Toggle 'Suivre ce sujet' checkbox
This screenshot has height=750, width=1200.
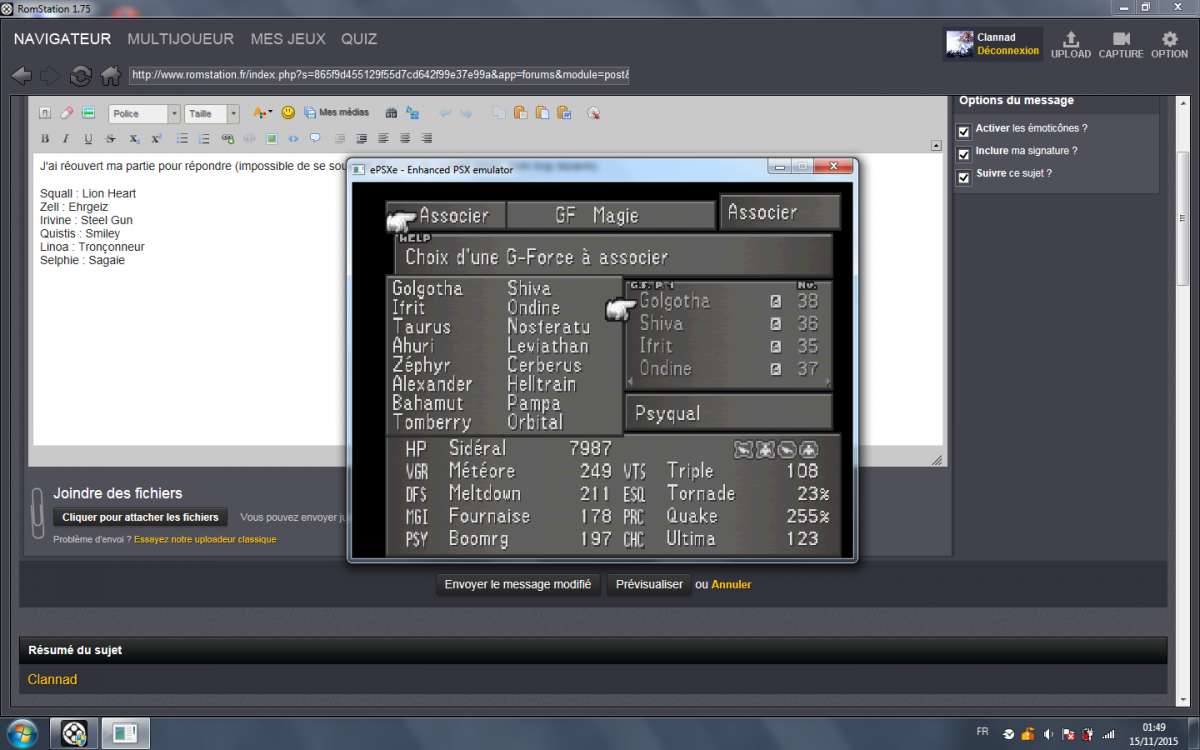point(964,177)
